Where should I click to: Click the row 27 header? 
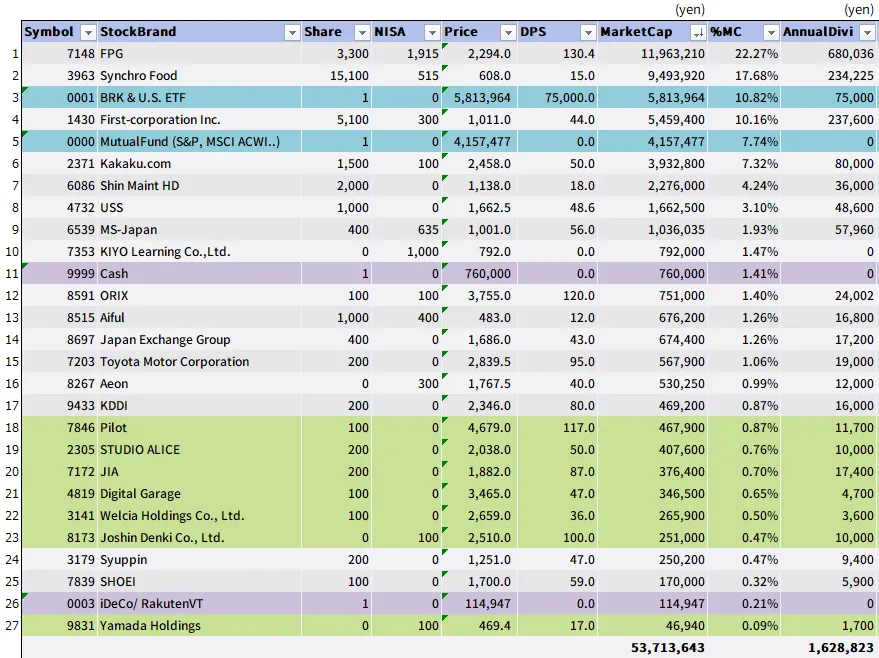[x=12, y=626]
